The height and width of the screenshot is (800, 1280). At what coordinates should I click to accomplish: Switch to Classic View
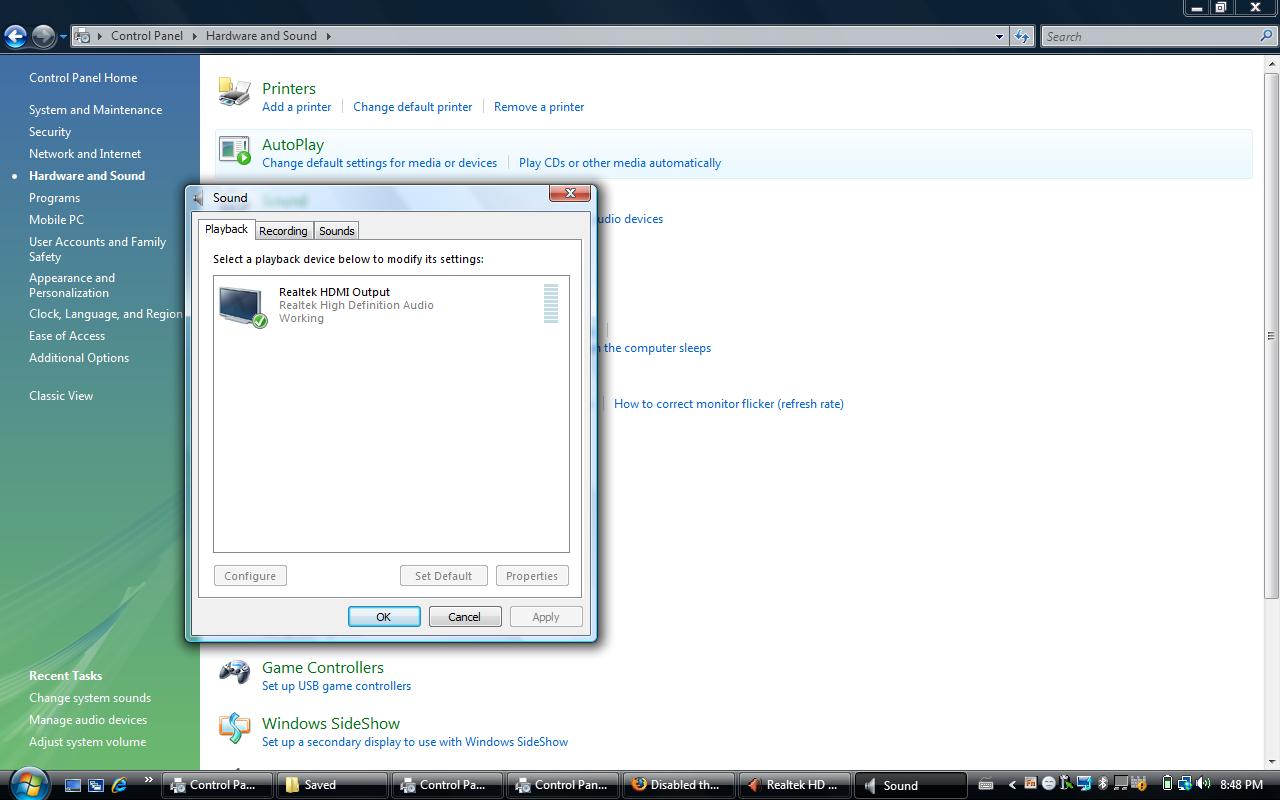point(61,396)
